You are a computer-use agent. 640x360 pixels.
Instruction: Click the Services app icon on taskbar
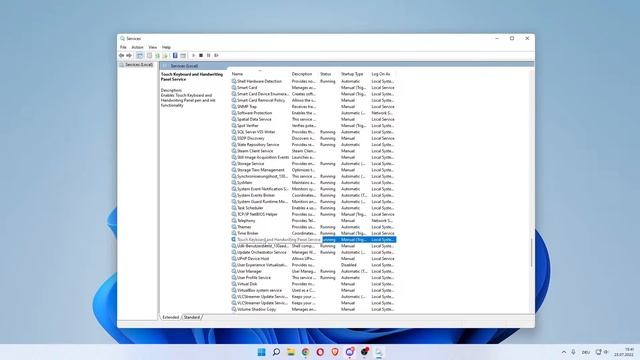[x=379, y=352]
